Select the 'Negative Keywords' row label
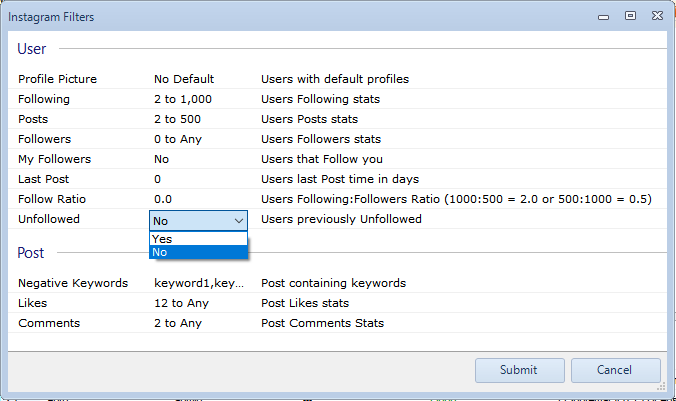This screenshot has width=676, height=401. [x=73, y=283]
